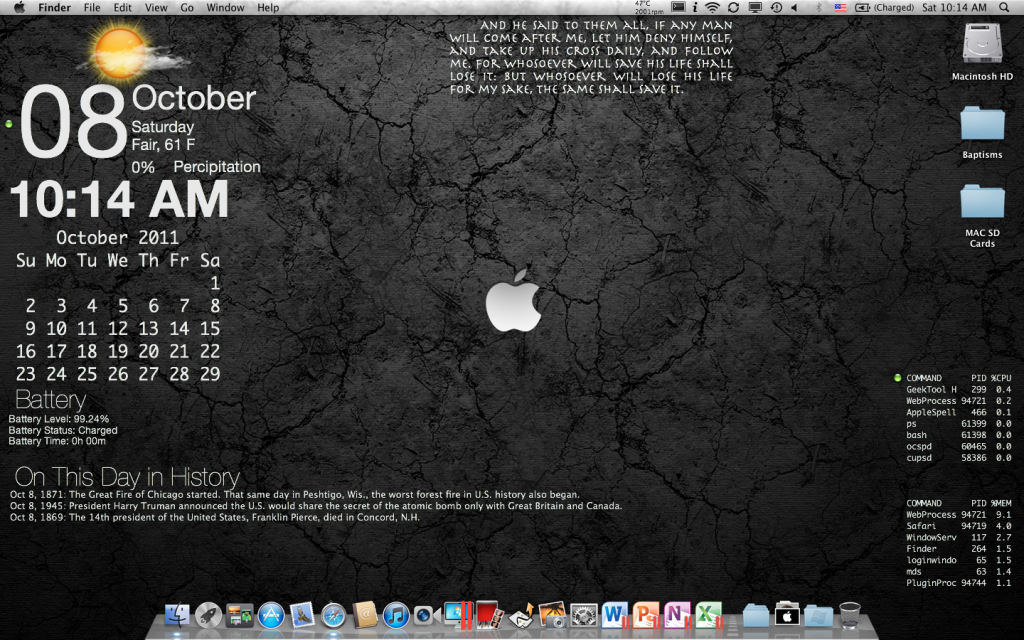
Task: Open FaceTime camera icon in Dock
Action: tap(426, 616)
